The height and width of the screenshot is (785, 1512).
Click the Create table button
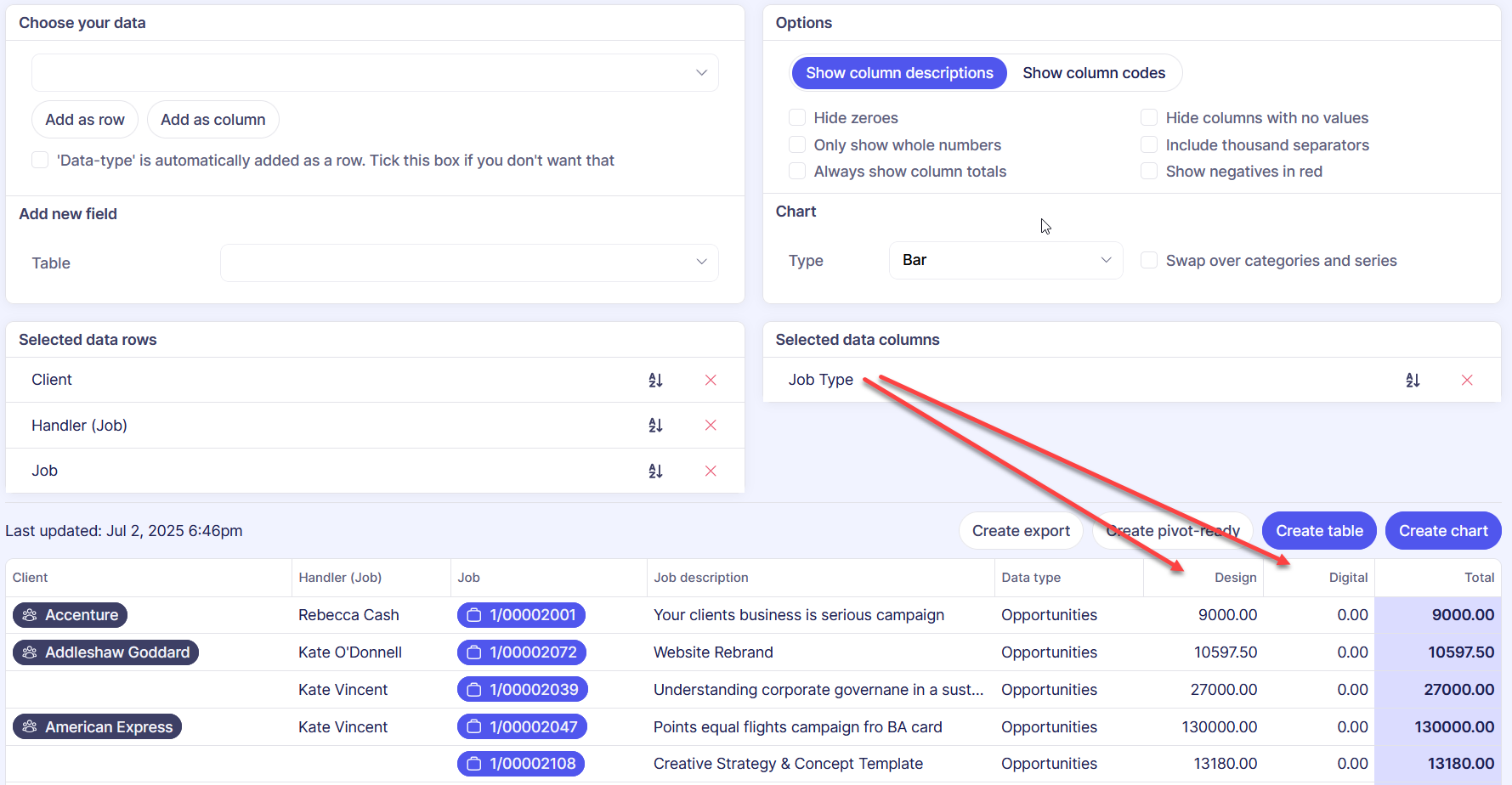tap(1319, 531)
